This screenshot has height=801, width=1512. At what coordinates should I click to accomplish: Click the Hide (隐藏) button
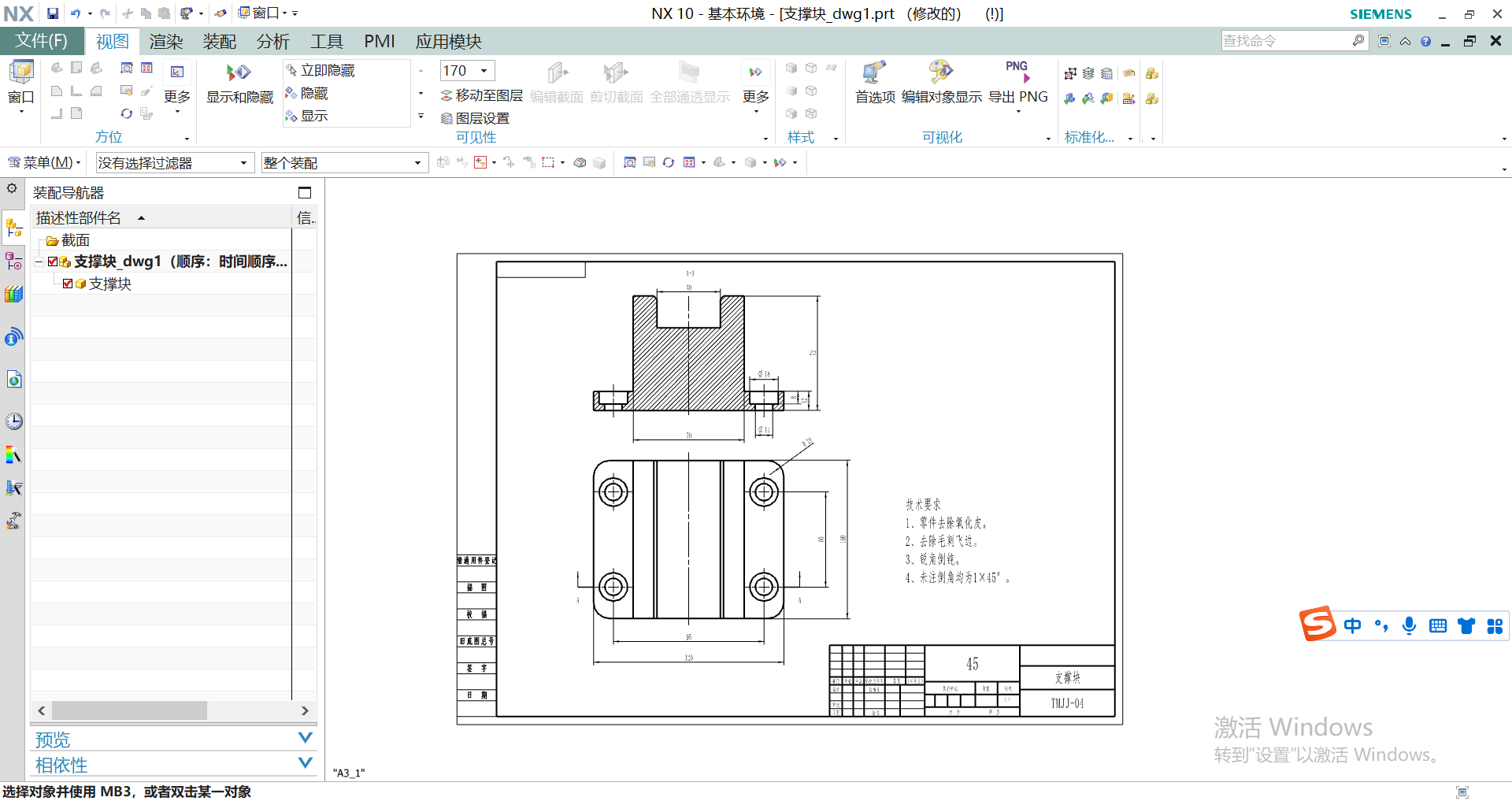tap(307, 94)
